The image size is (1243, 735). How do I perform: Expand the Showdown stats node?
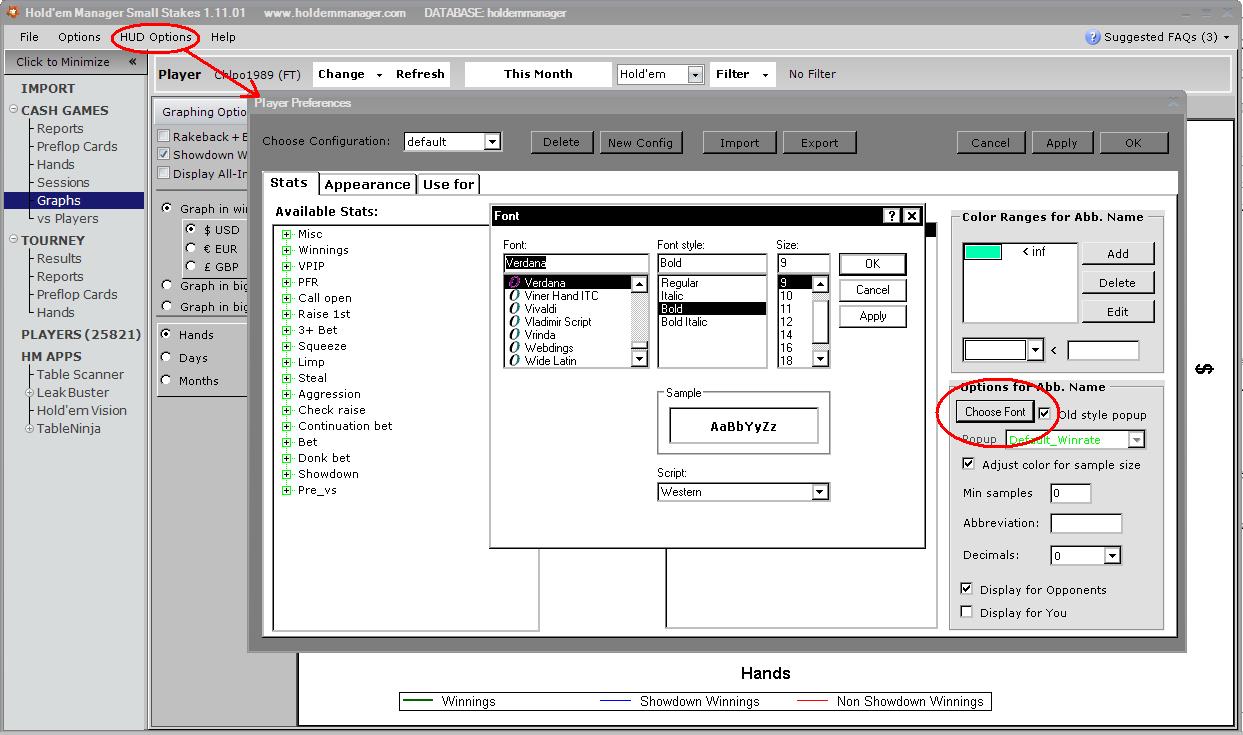coord(286,474)
